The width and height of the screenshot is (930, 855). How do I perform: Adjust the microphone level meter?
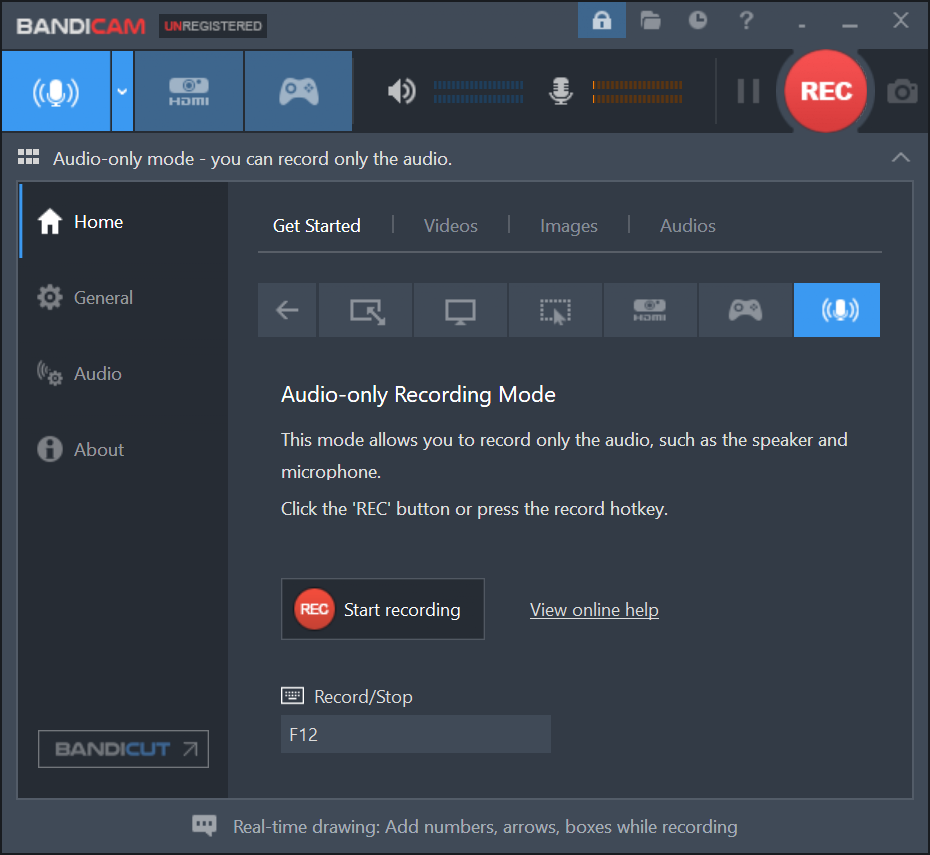(637, 92)
